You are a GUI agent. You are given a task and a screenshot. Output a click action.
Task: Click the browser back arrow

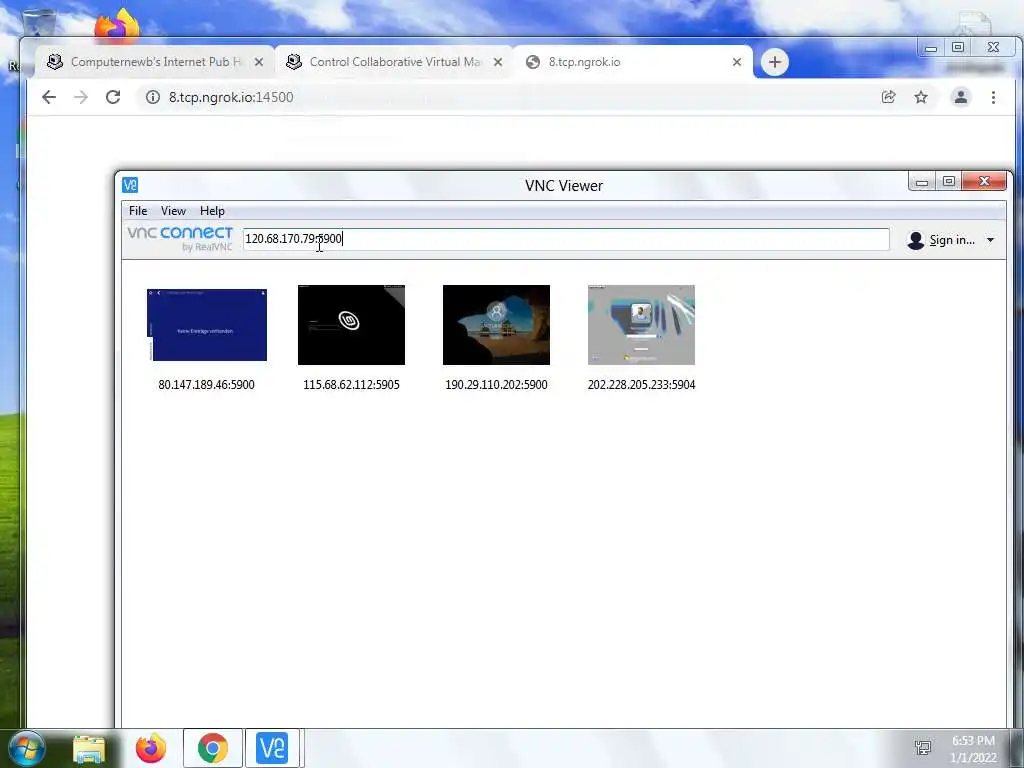[49, 97]
